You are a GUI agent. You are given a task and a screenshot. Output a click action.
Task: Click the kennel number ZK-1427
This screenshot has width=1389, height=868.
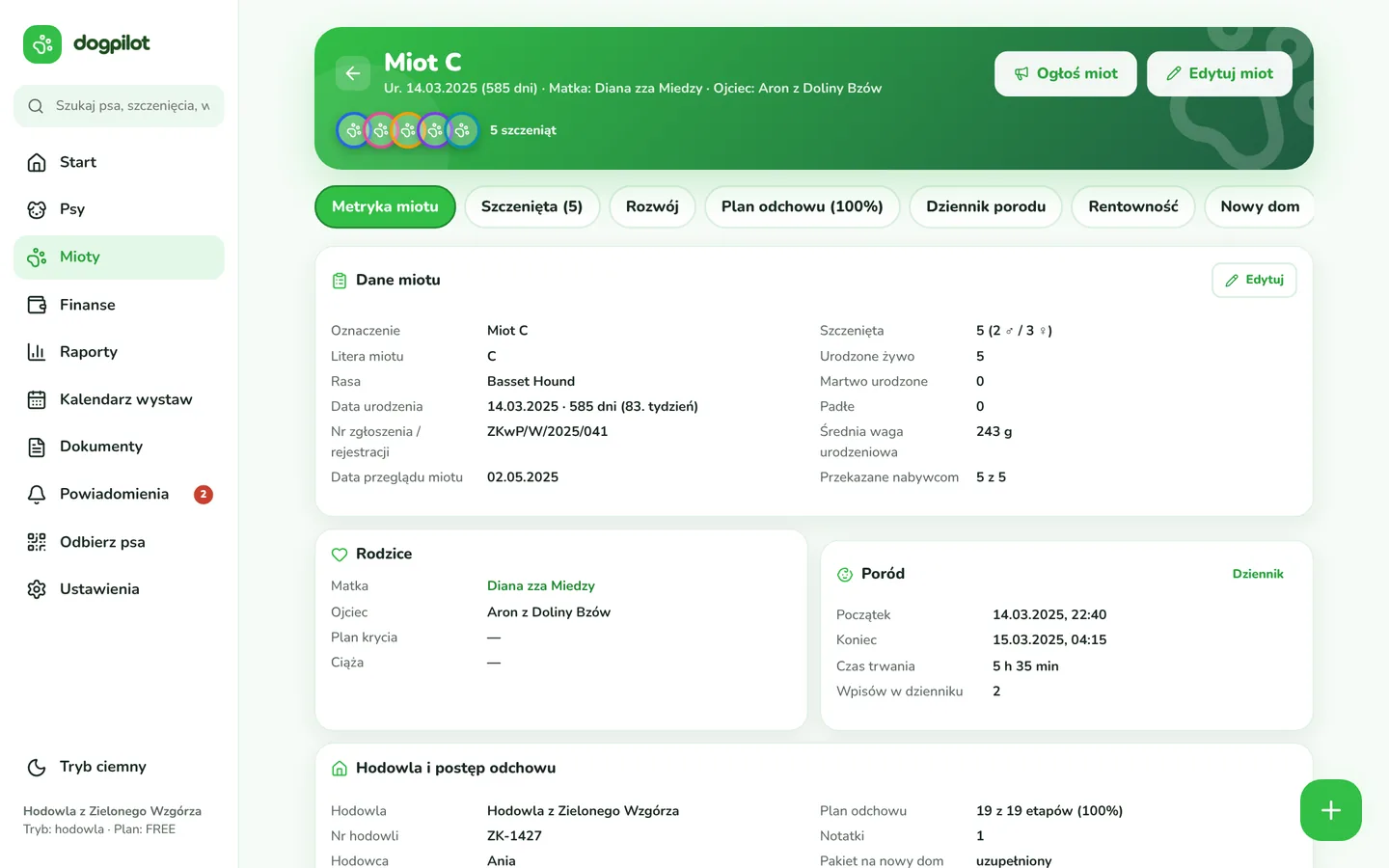tap(514, 836)
